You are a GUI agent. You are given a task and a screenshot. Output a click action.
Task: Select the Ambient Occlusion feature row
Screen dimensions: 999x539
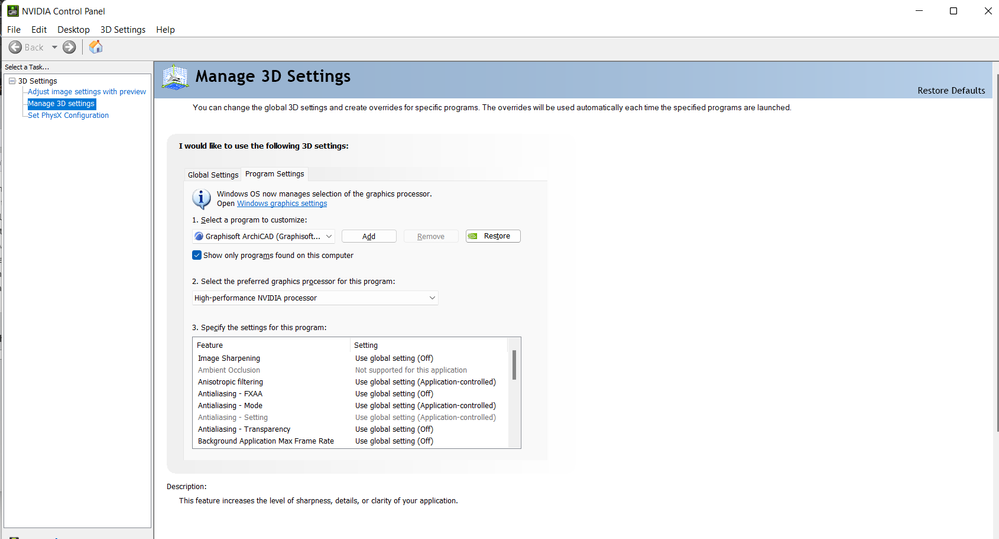[x=350, y=370]
